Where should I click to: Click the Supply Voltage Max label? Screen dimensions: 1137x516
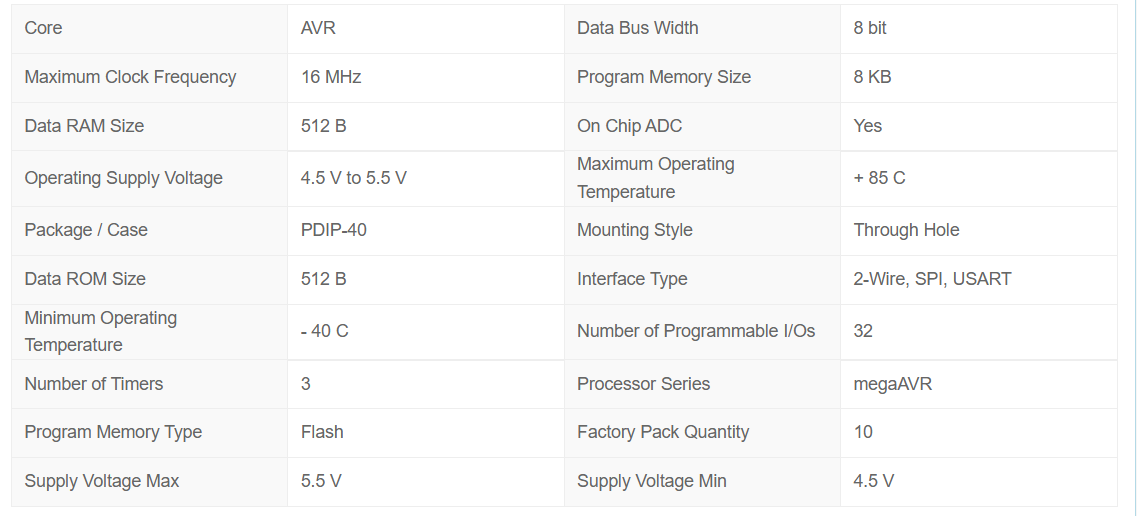[102, 481]
